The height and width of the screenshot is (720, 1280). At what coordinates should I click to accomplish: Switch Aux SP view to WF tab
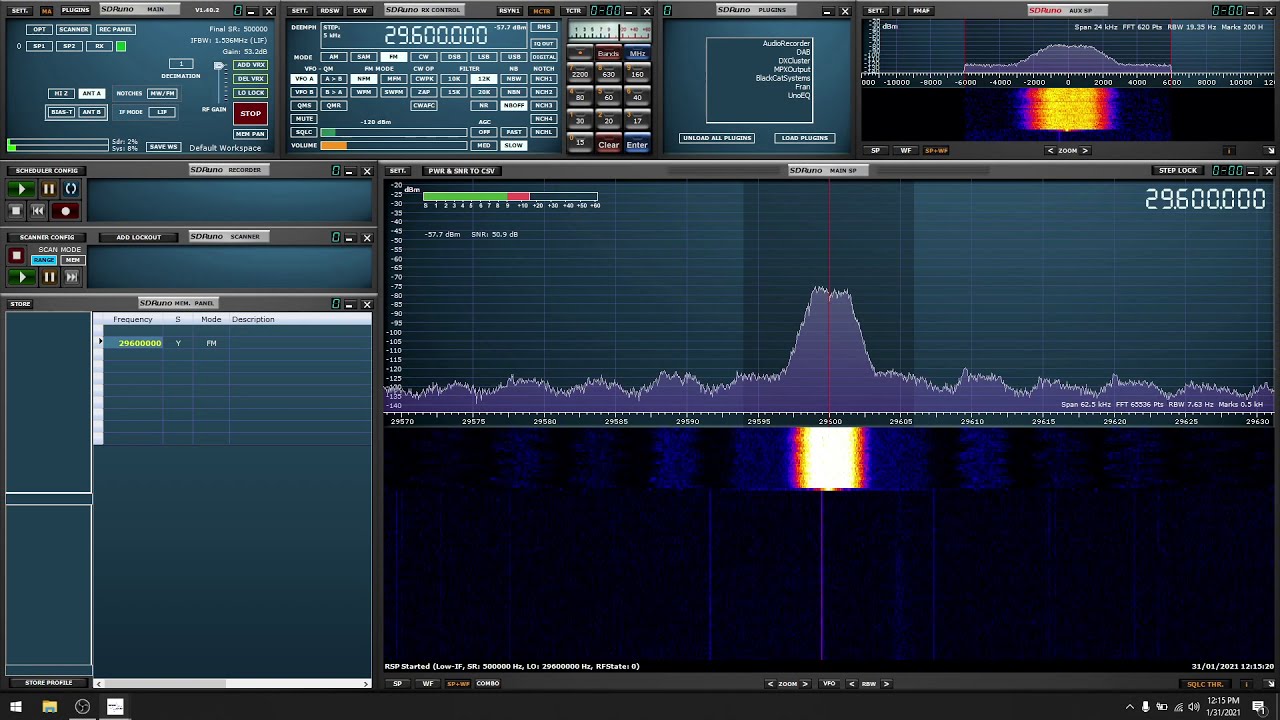pyautogui.click(x=906, y=151)
